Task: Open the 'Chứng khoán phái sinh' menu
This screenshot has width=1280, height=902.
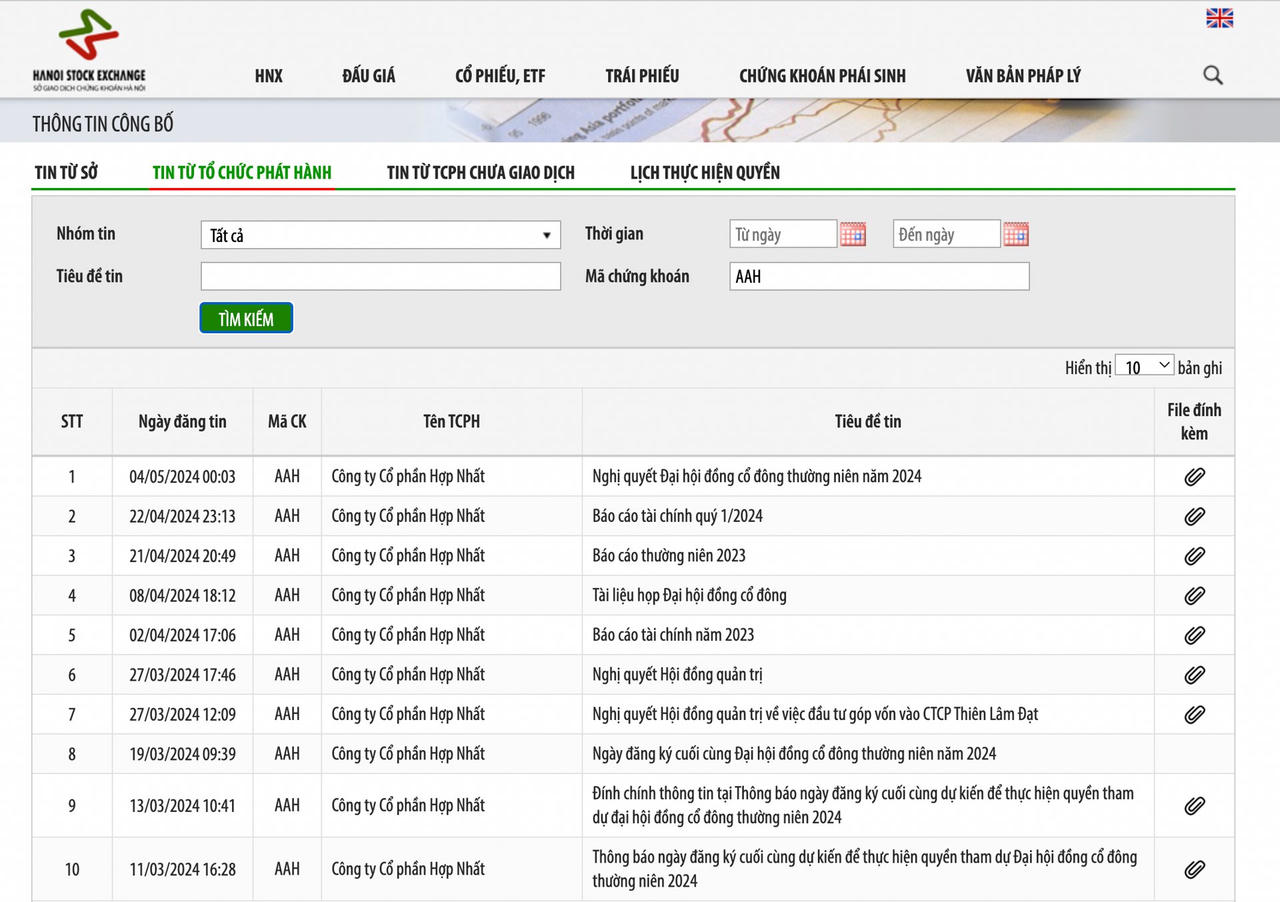Action: coord(822,76)
